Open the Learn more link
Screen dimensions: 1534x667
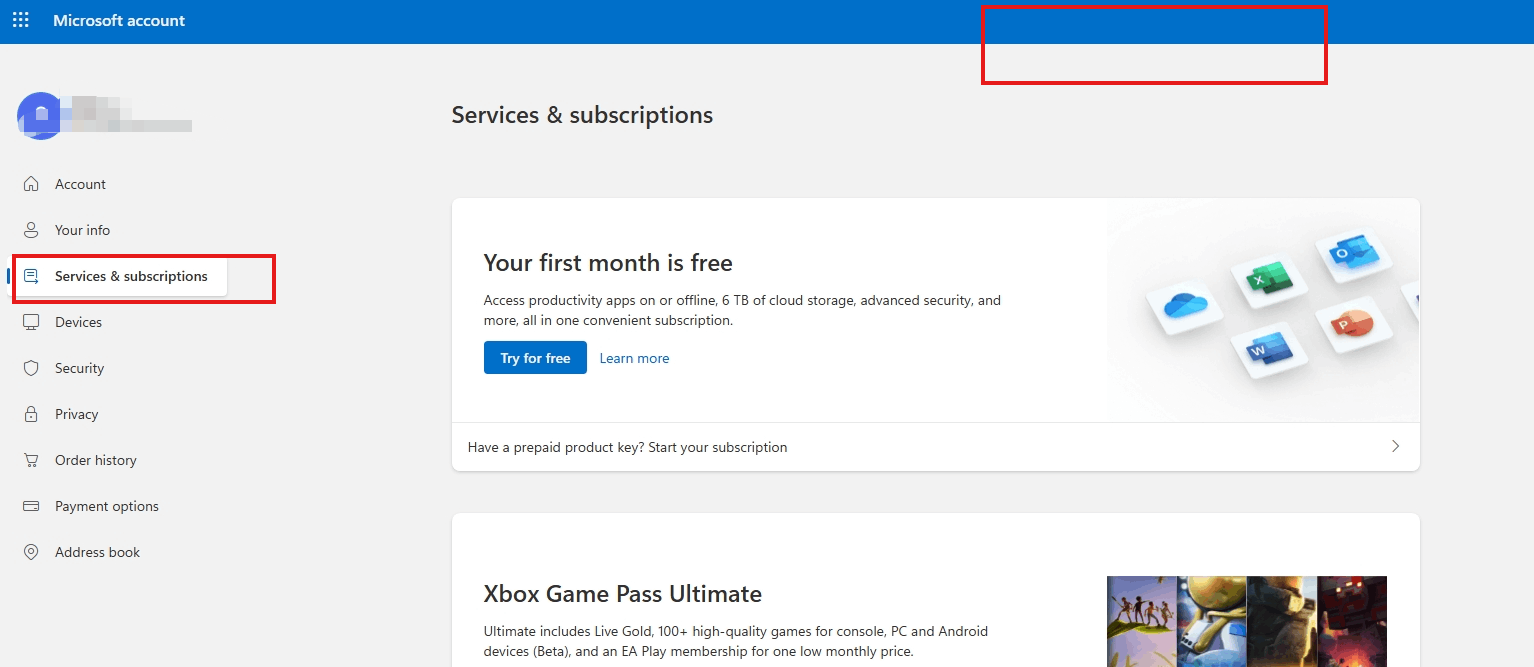[634, 358]
